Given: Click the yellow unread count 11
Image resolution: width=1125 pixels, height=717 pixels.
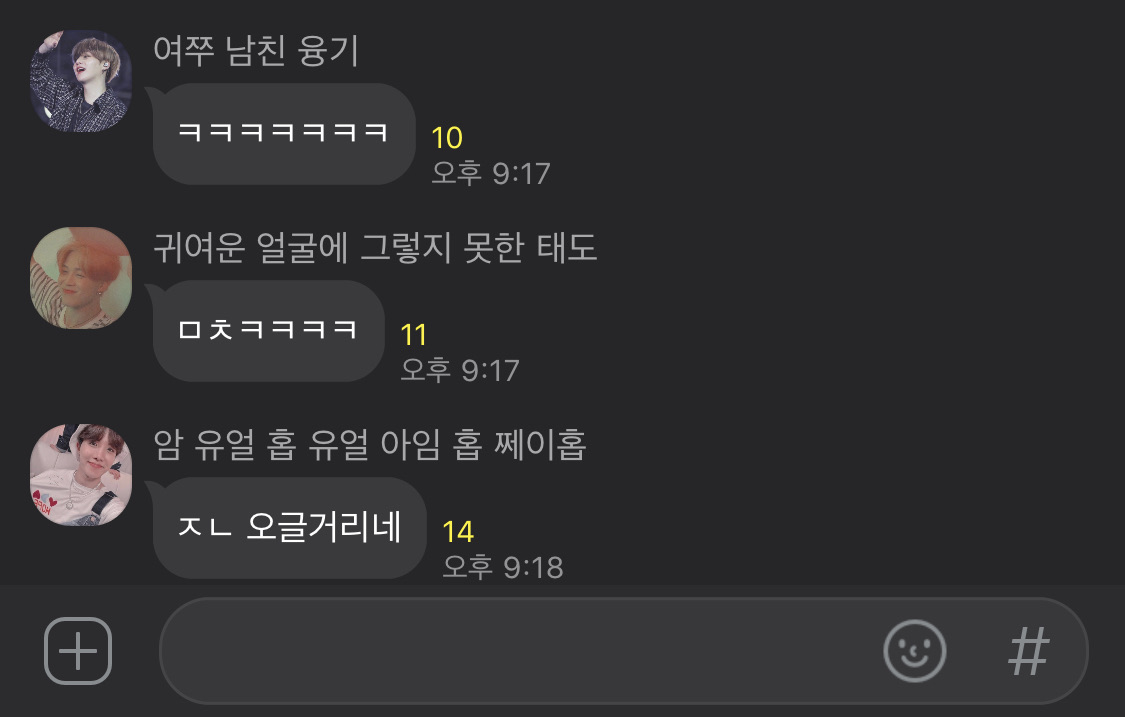Looking at the screenshot, I should 413,334.
